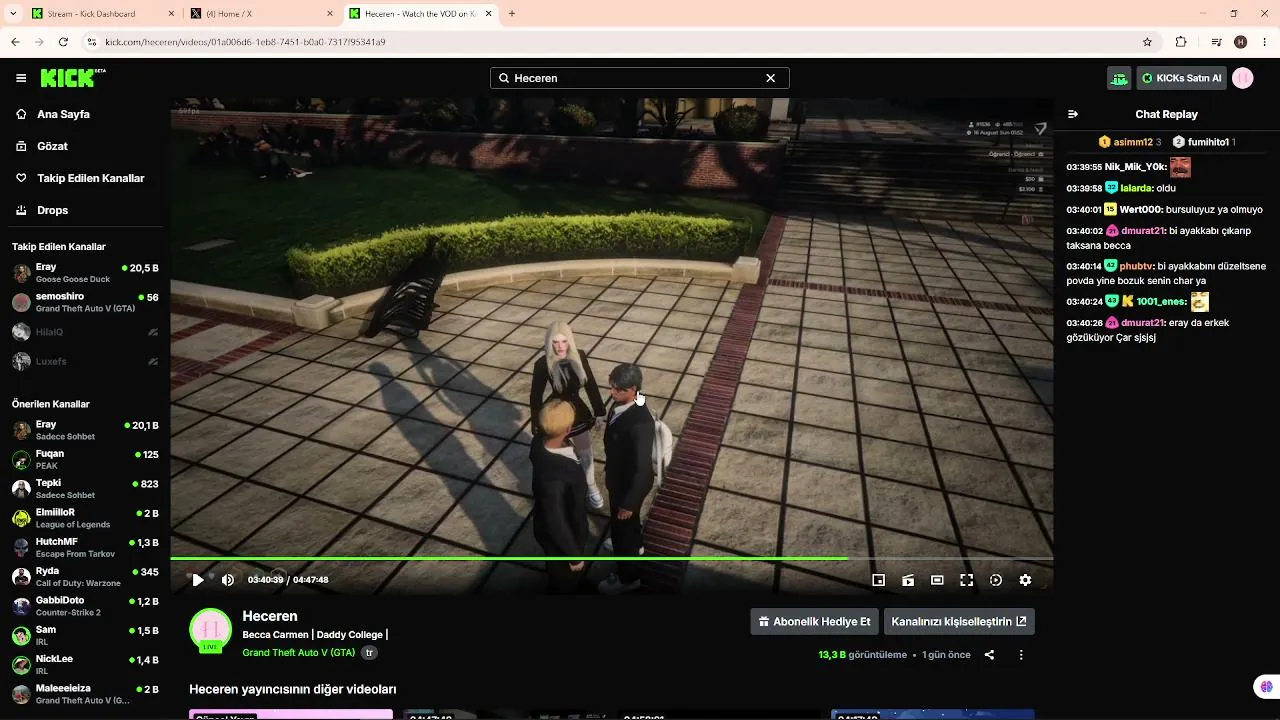Click Kanalınızı kişiselleştirin button
This screenshot has width=1280, height=720.
click(x=959, y=622)
